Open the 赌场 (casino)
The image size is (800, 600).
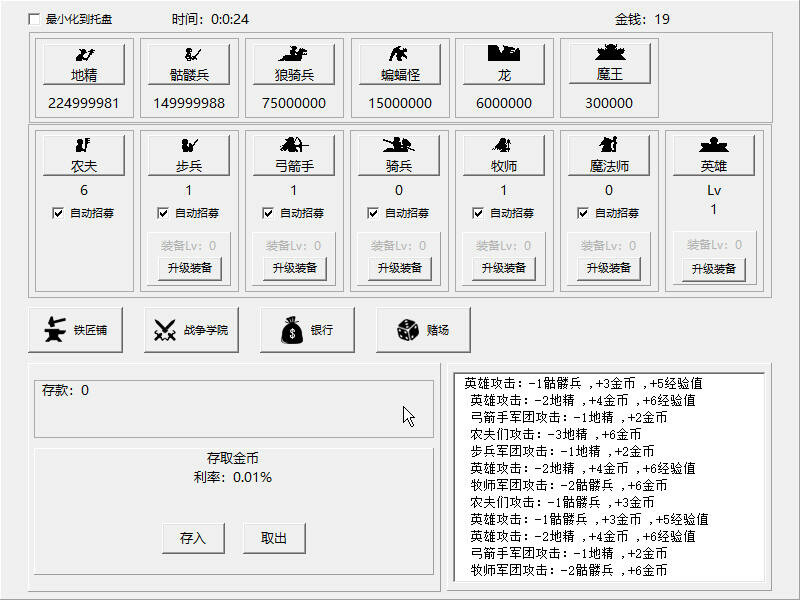click(x=423, y=331)
